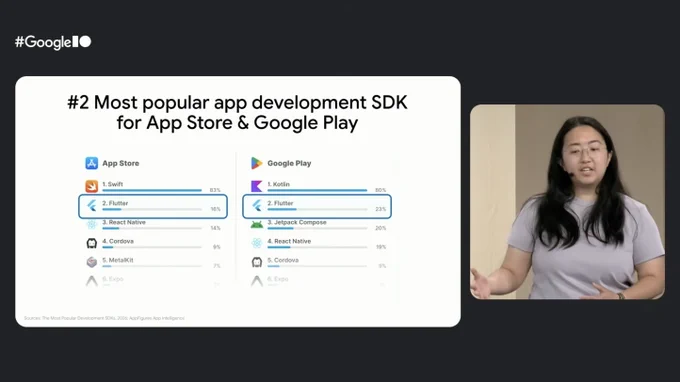Click the "1. Kotlin" label
The height and width of the screenshot is (382, 680).
[x=278, y=184]
